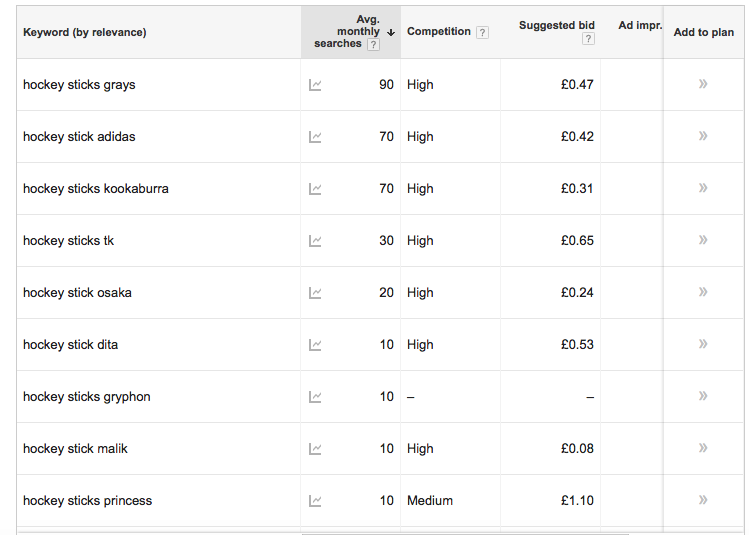This screenshot has height=535, width=749.
Task: Click chart icon in hockey sticks kookaburra row
Action: pyautogui.click(x=315, y=189)
